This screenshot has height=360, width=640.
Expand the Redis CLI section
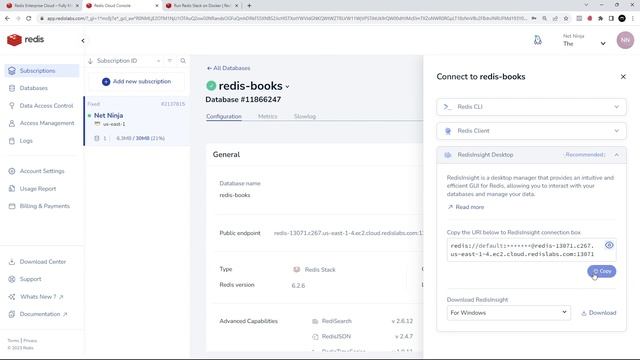pyautogui.click(x=531, y=107)
